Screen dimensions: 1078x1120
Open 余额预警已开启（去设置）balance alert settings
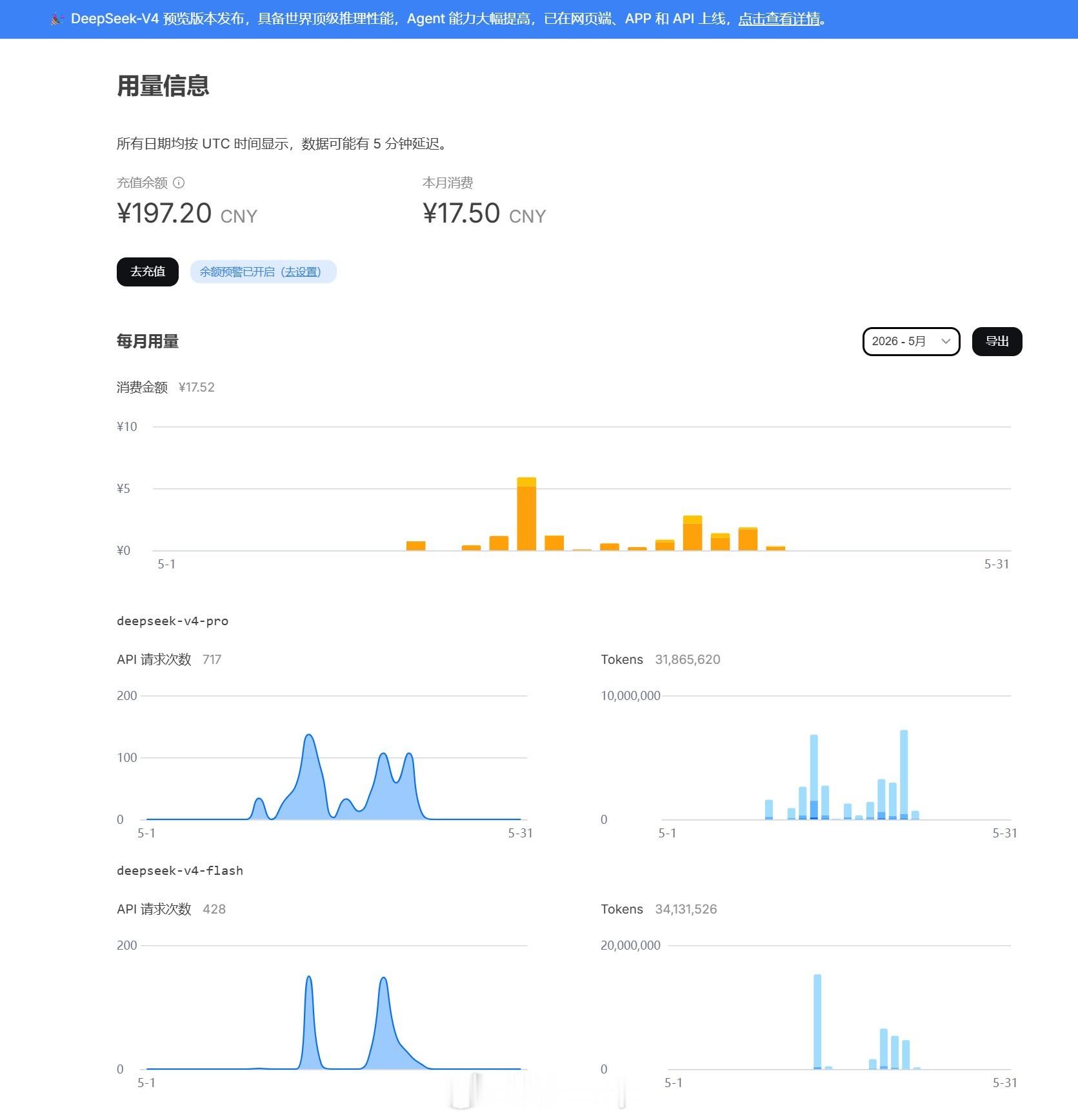(263, 272)
